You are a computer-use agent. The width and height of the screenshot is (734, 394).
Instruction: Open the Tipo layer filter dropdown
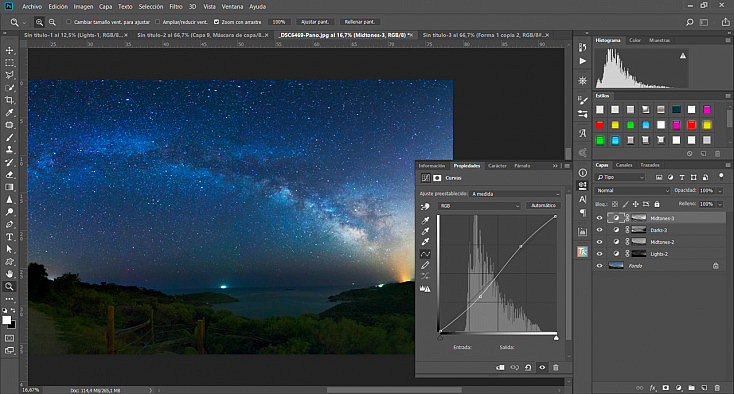pos(620,177)
